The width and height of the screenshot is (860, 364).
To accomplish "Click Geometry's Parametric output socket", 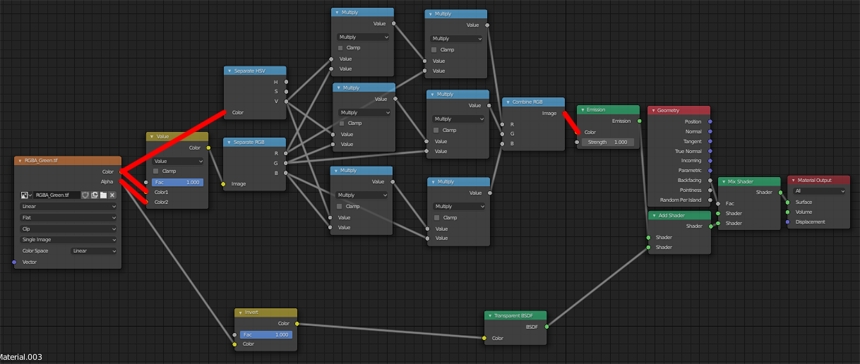I will (710, 170).
